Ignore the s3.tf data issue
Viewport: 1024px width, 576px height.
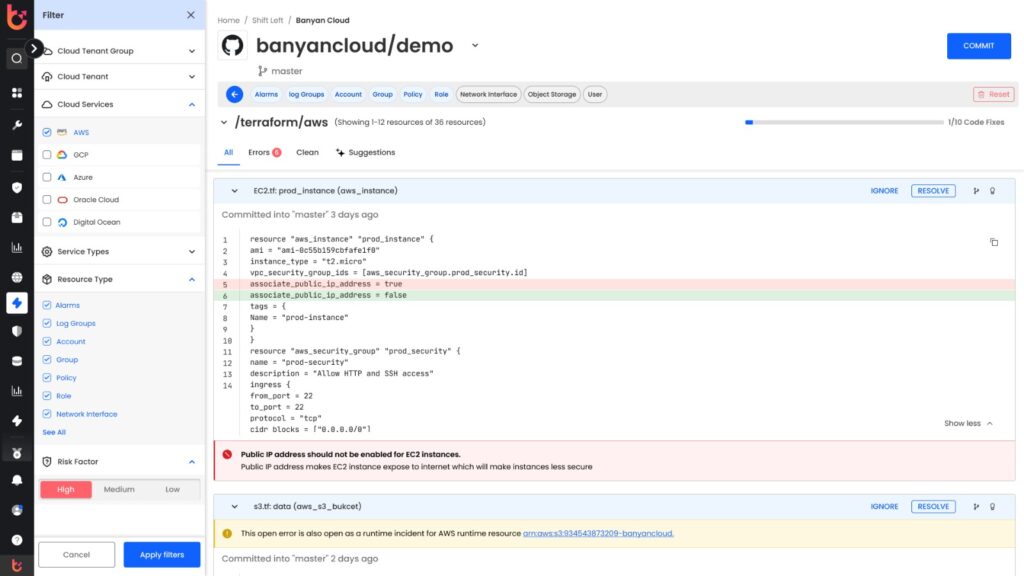pos(884,506)
